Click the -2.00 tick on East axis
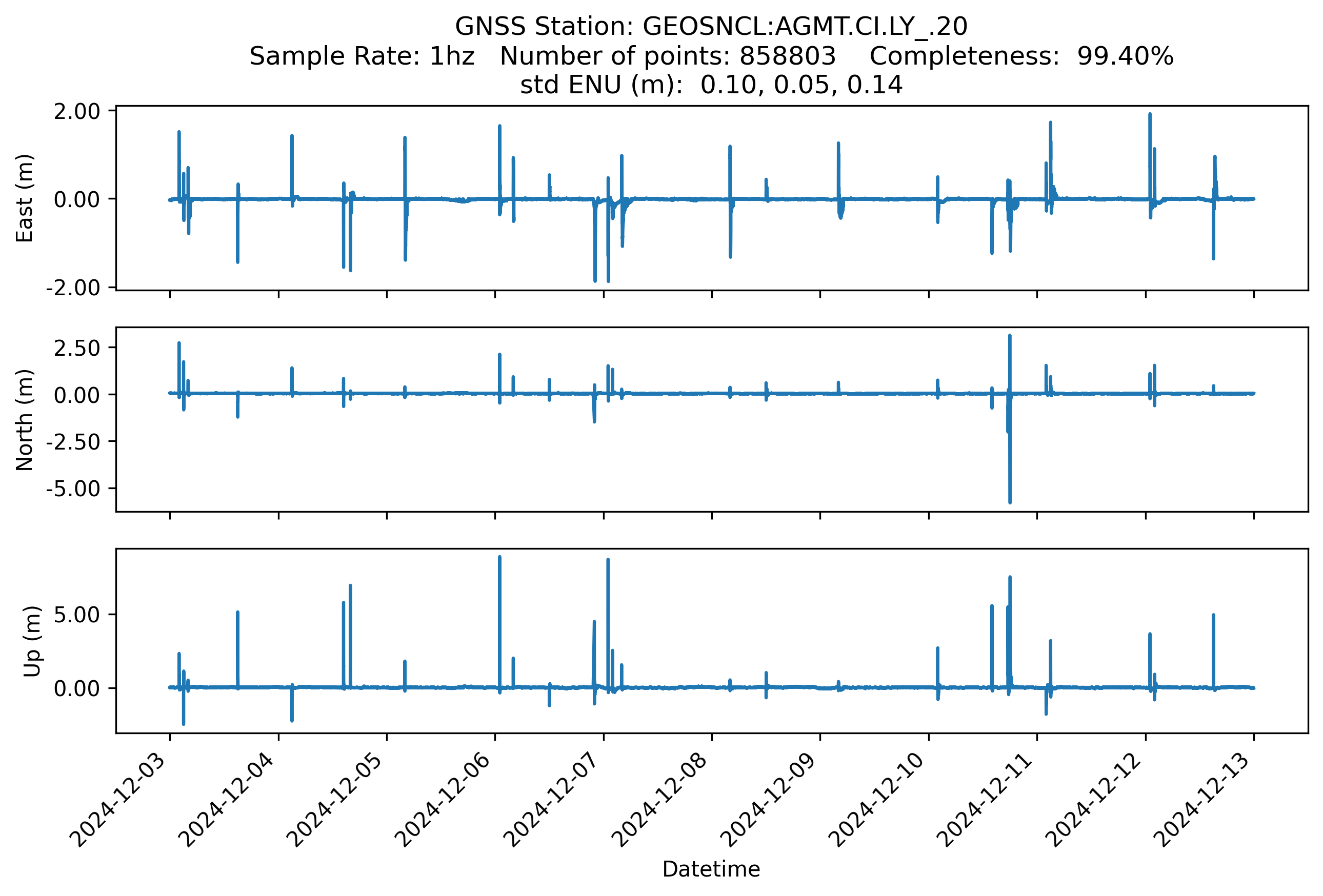Screen dimensions: 1323x896 (x=73, y=288)
